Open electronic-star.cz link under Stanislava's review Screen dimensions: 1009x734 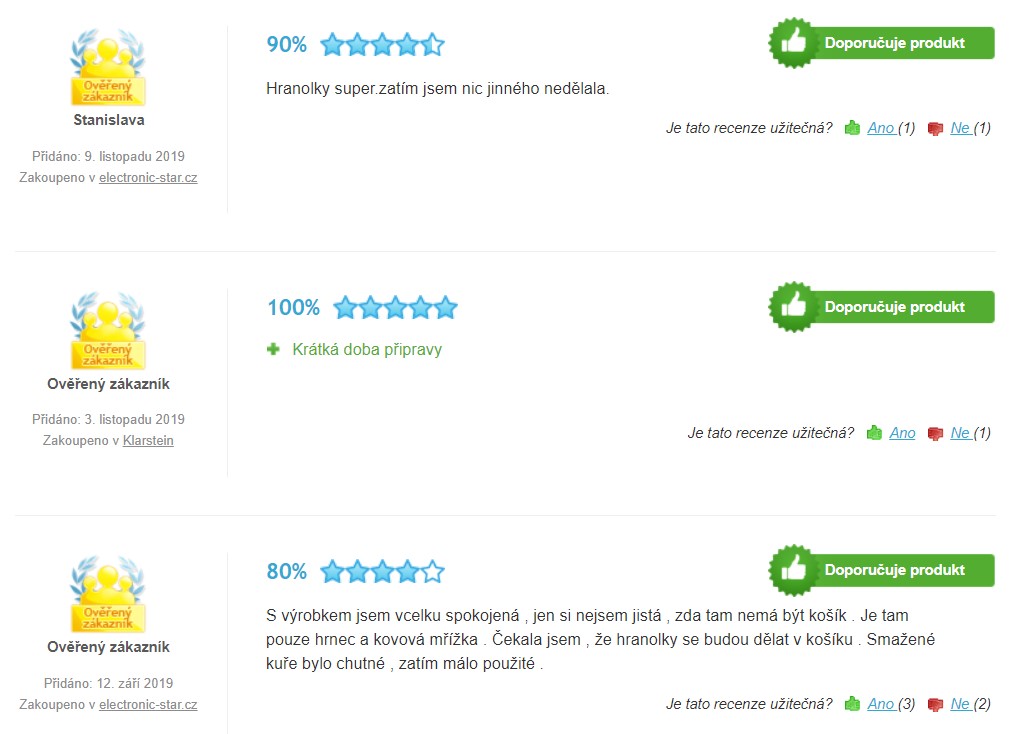(x=148, y=177)
